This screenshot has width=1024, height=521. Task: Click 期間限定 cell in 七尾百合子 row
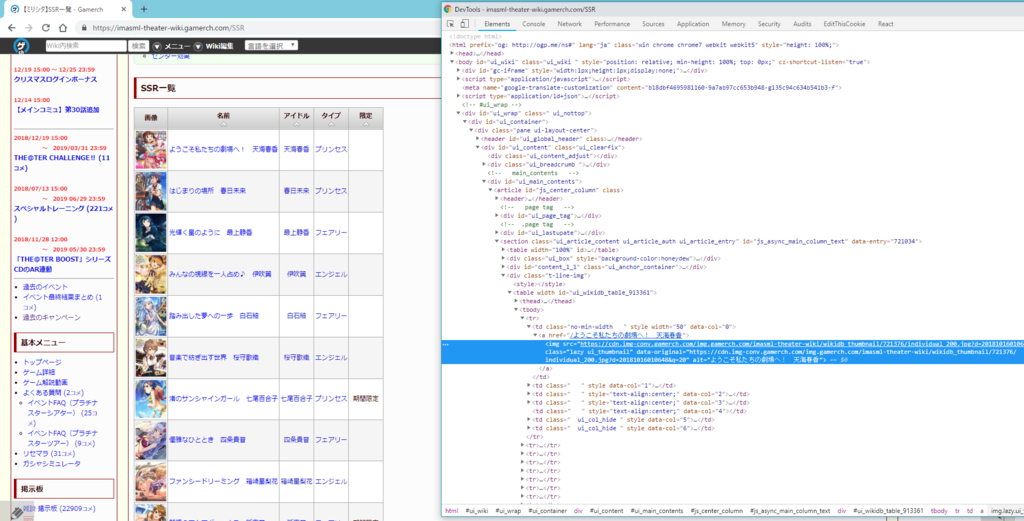pos(366,399)
